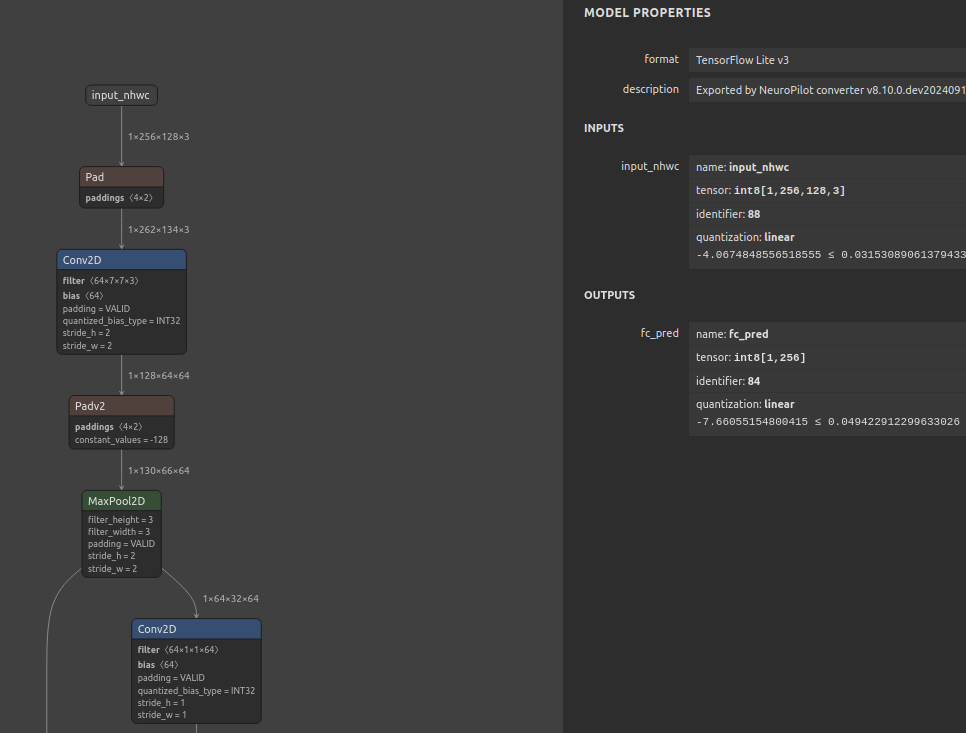Image resolution: width=966 pixels, height=733 pixels.
Task: Click the 1×256×128×3 edge label
Action: tap(158, 136)
